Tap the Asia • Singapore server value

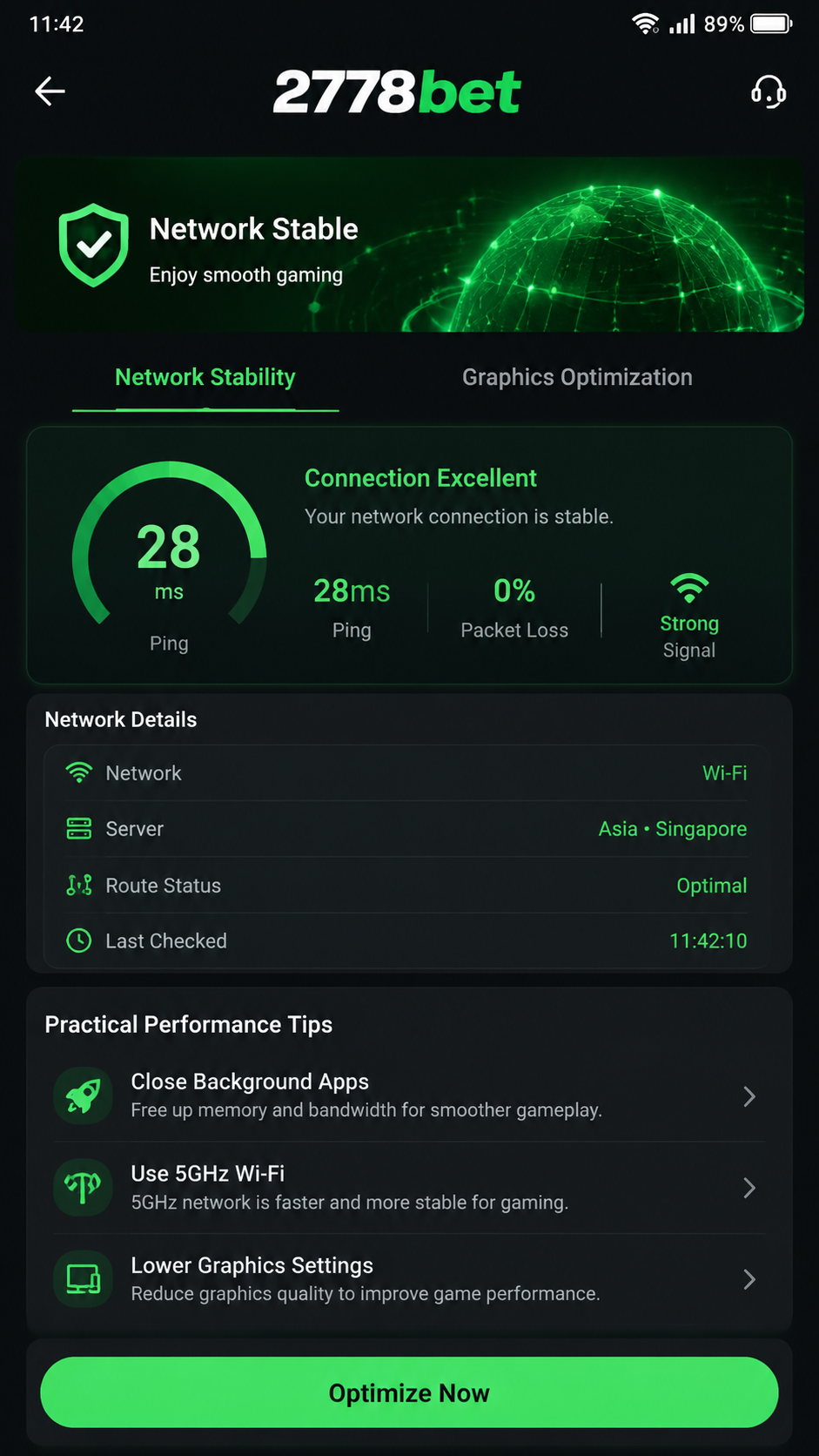(673, 829)
